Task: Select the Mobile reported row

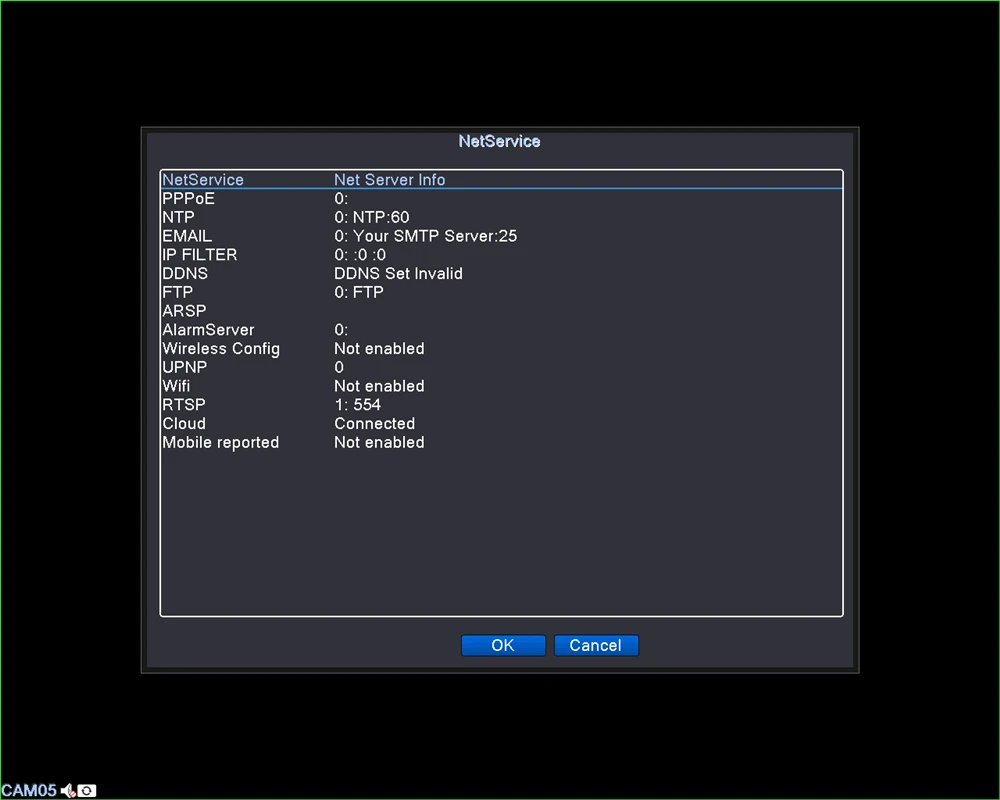Action: click(x=501, y=442)
